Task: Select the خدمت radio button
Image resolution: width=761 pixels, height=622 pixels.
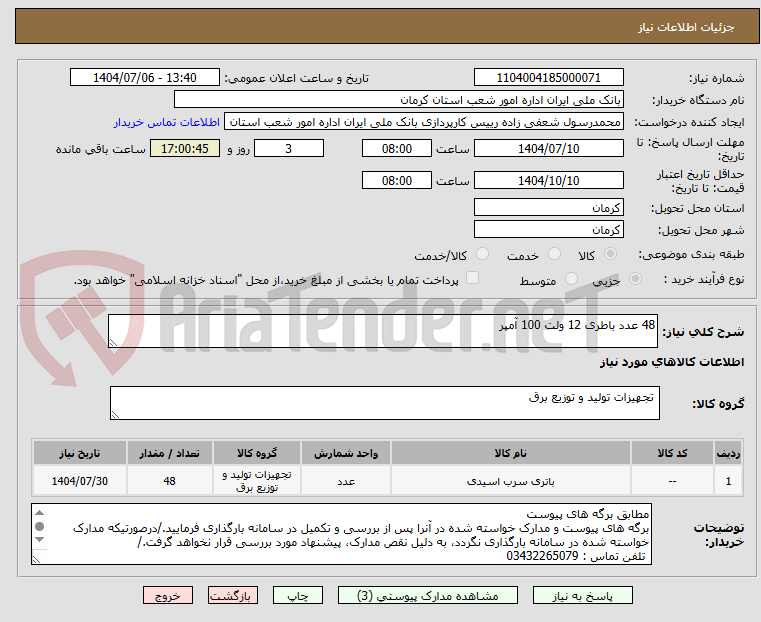Action: pyautogui.click(x=554, y=254)
